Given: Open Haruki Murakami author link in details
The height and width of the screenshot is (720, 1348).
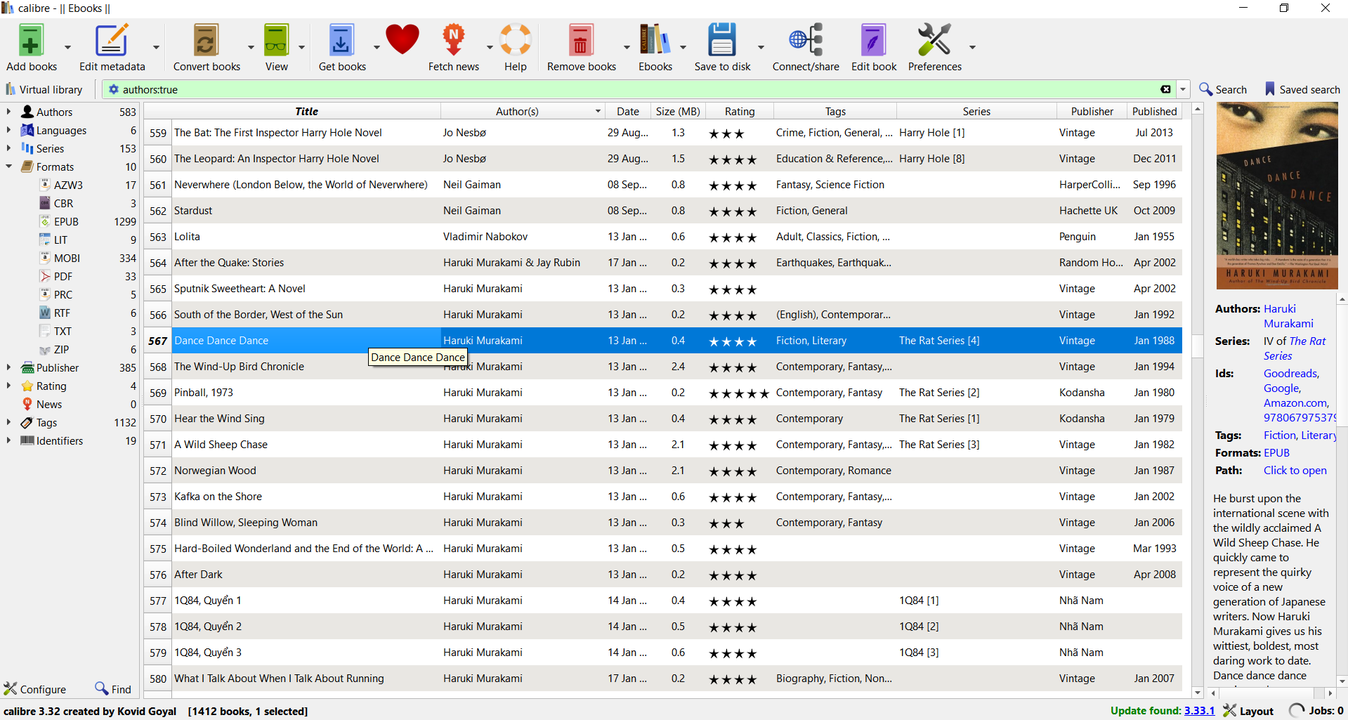Looking at the screenshot, I should point(1288,316).
